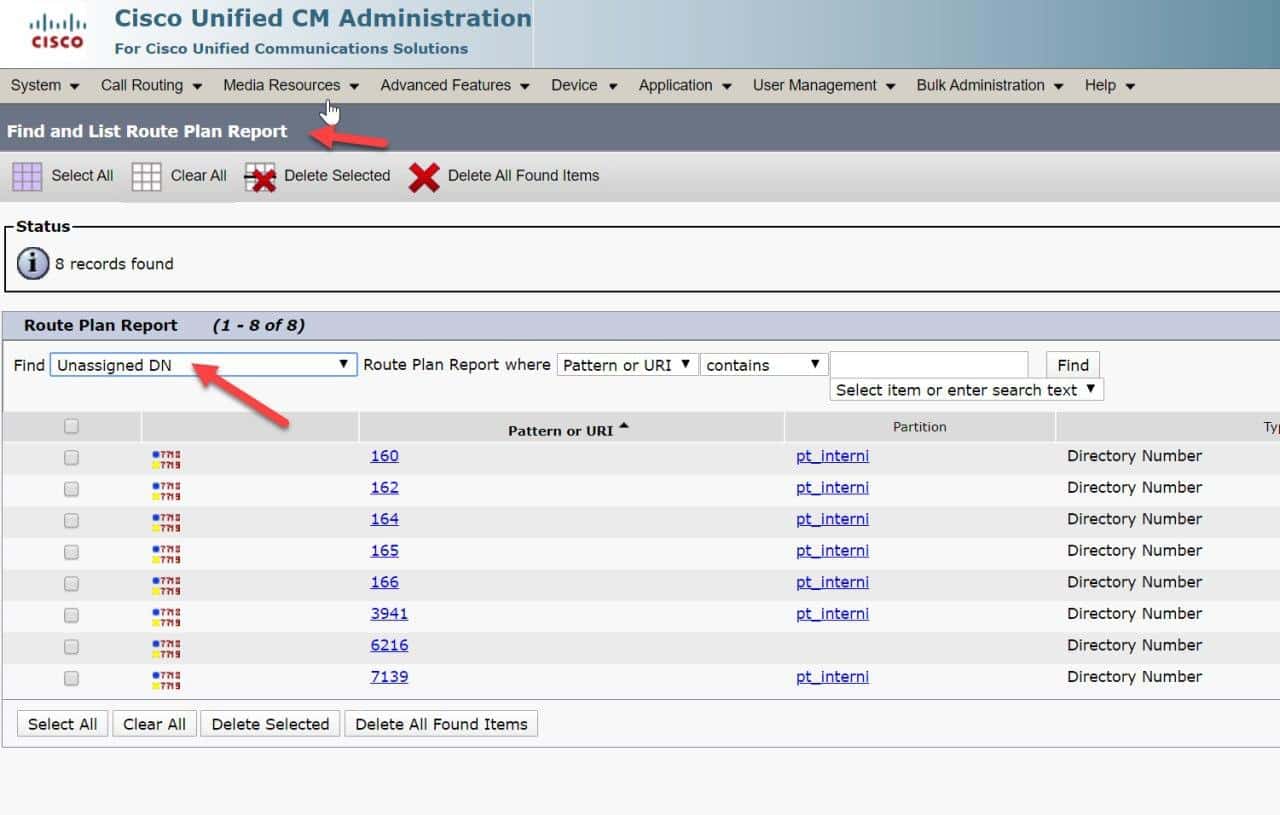Click the bottom Delete Selected button
This screenshot has height=815, width=1280.
270,724
